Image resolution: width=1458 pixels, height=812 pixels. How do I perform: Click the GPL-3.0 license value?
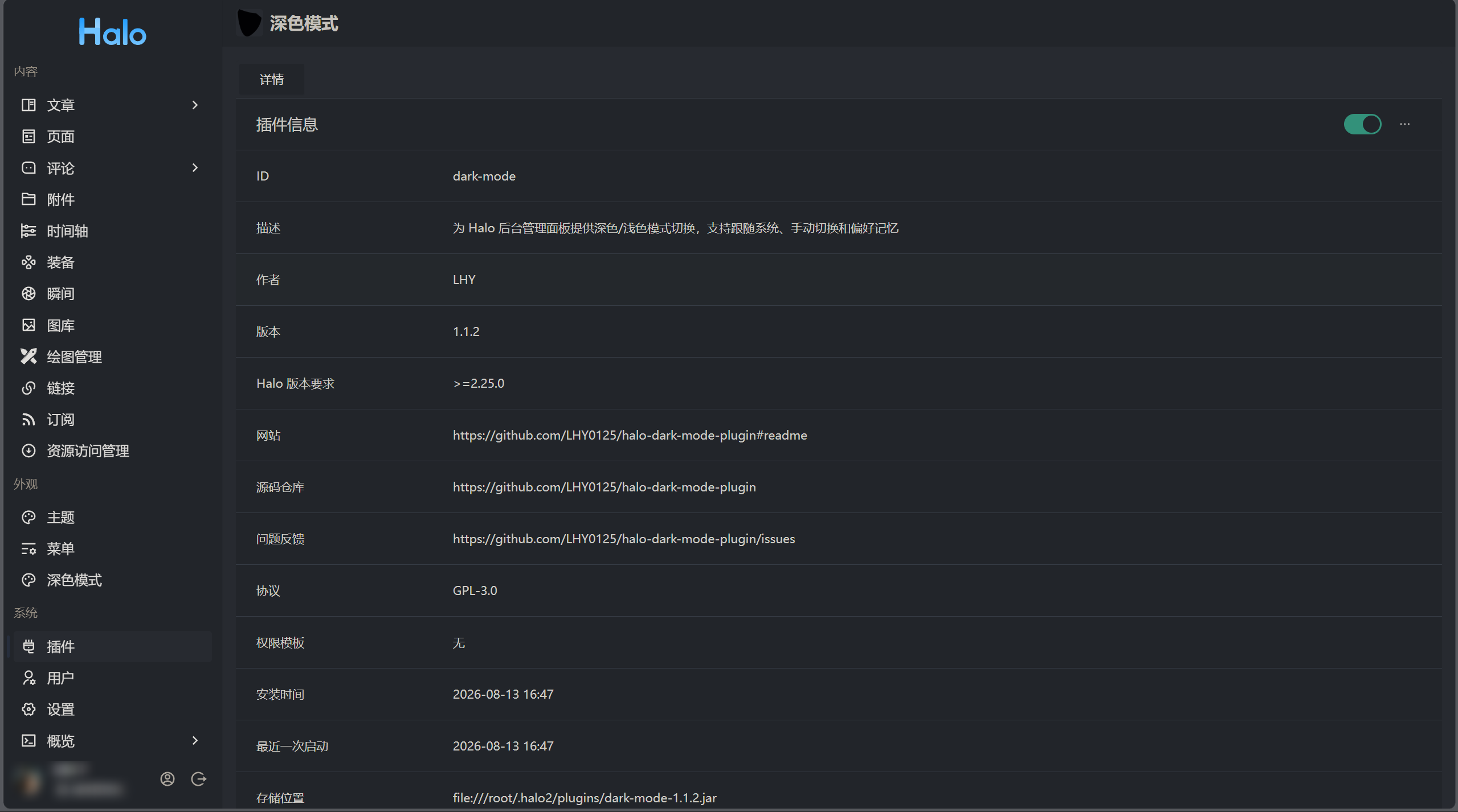pyautogui.click(x=475, y=590)
